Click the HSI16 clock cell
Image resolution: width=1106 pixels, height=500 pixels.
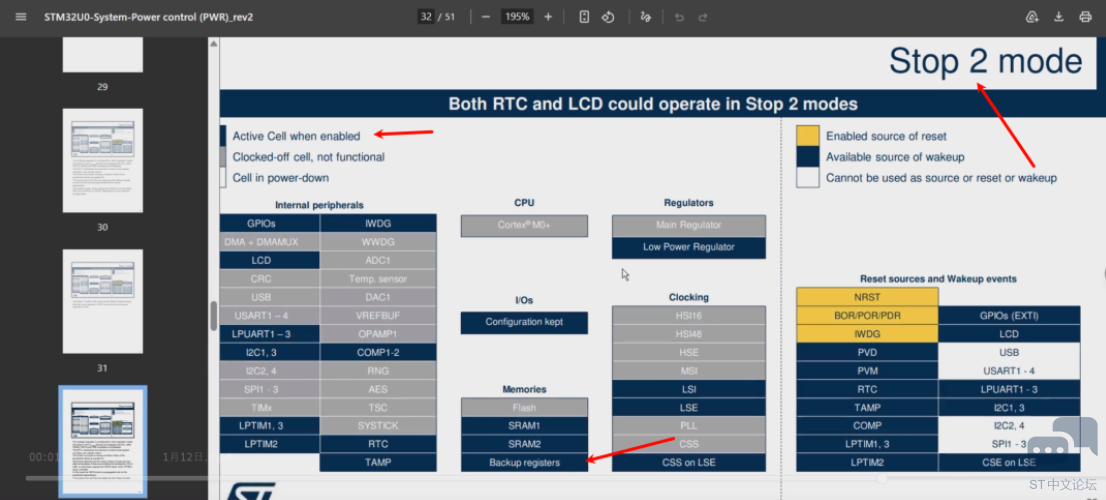point(688,315)
